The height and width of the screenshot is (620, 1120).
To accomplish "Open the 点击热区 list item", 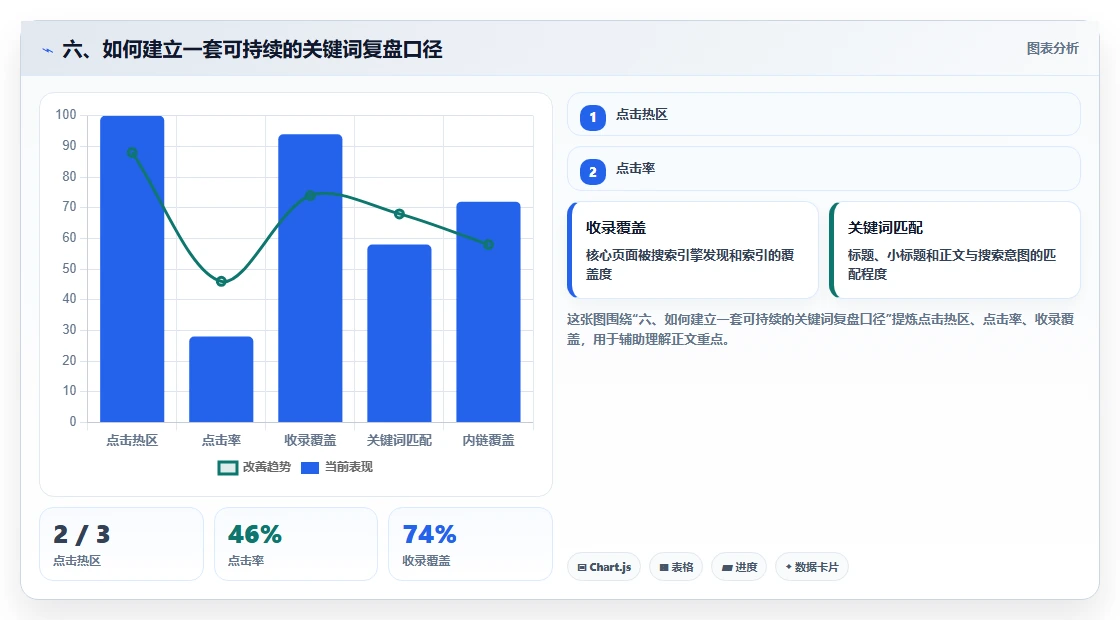I will point(824,114).
